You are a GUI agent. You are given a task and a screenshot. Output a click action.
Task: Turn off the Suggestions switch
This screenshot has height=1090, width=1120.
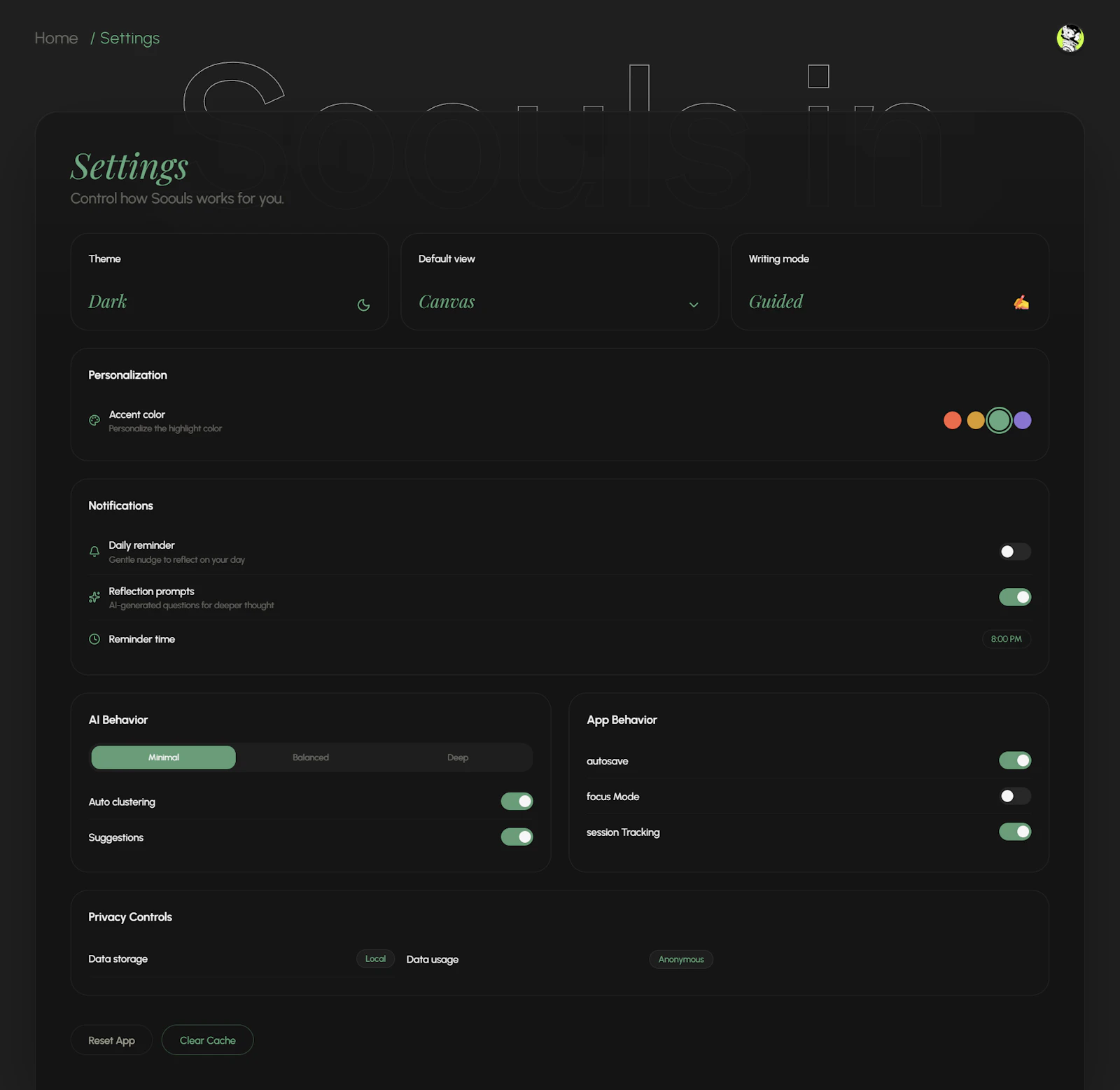click(517, 837)
